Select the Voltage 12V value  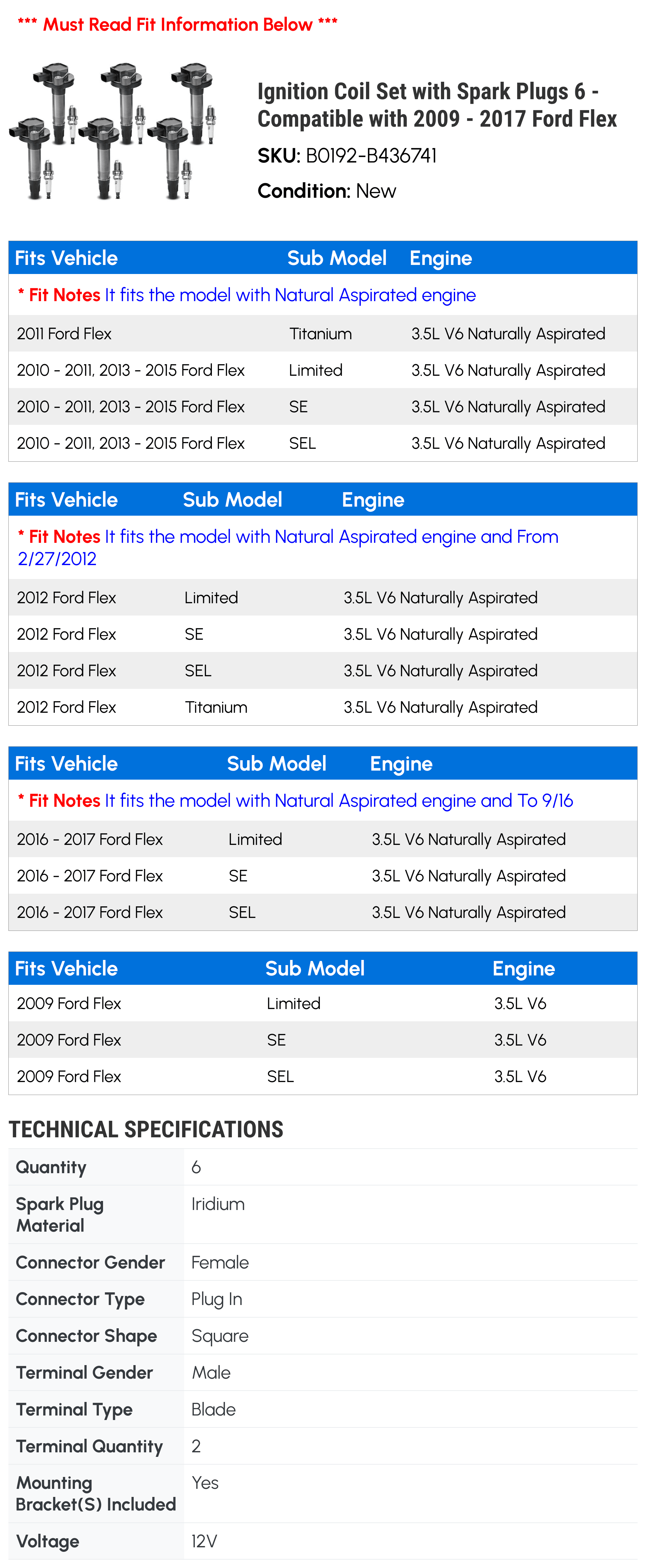pos(204,1541)
